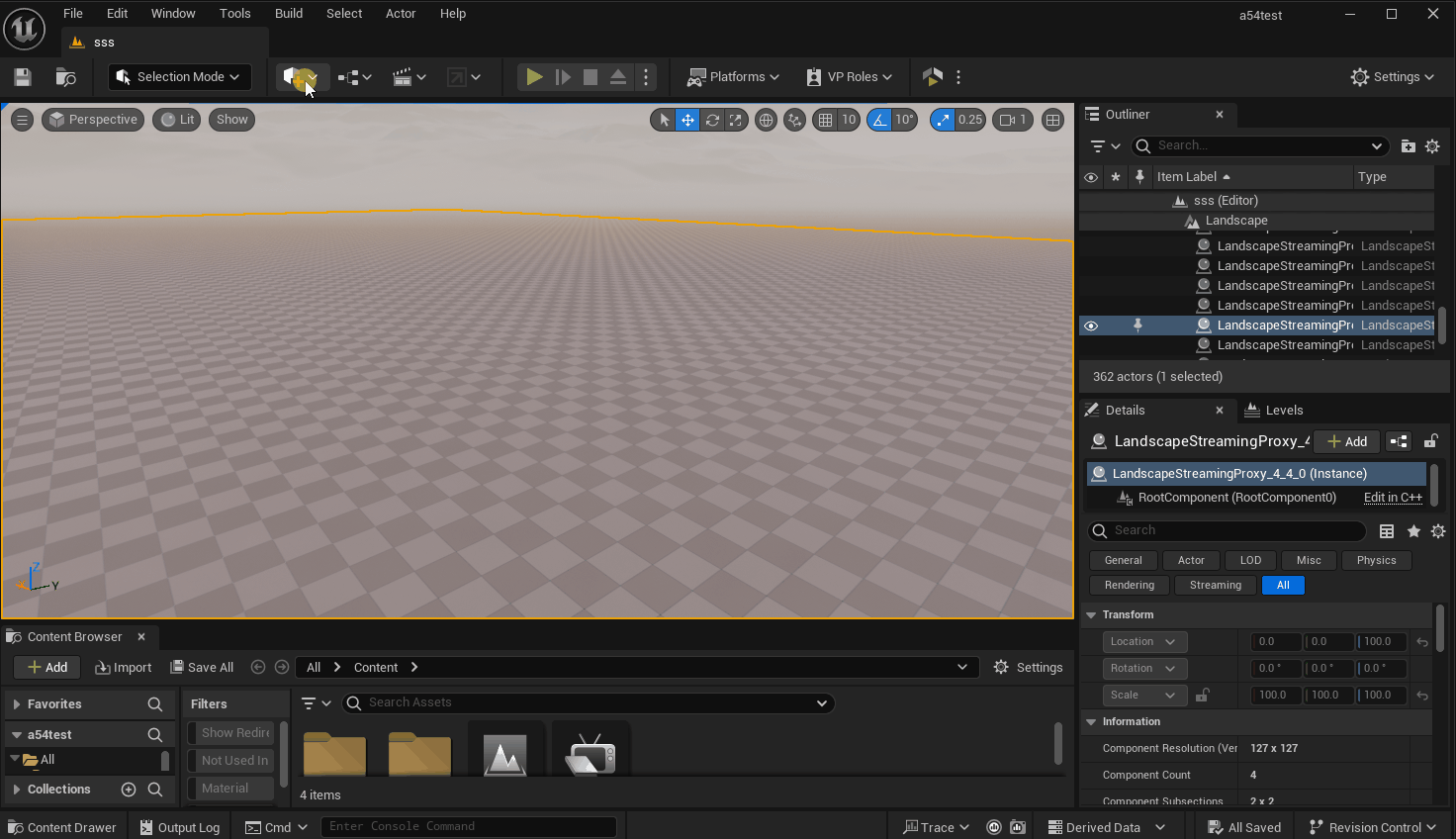Collapse the Transform section

click(x=1091, y=615)
